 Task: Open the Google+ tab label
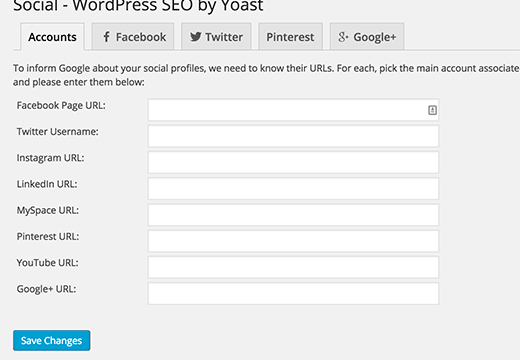tap(375, 37)
